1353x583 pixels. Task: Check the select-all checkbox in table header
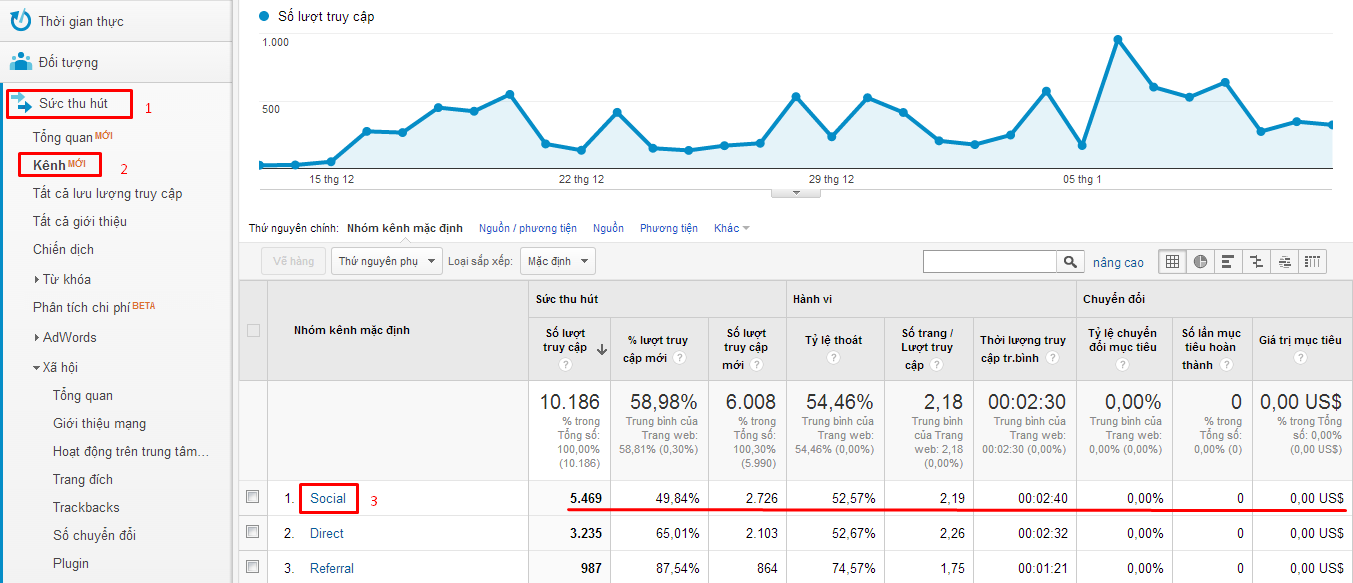pos(253,330)
